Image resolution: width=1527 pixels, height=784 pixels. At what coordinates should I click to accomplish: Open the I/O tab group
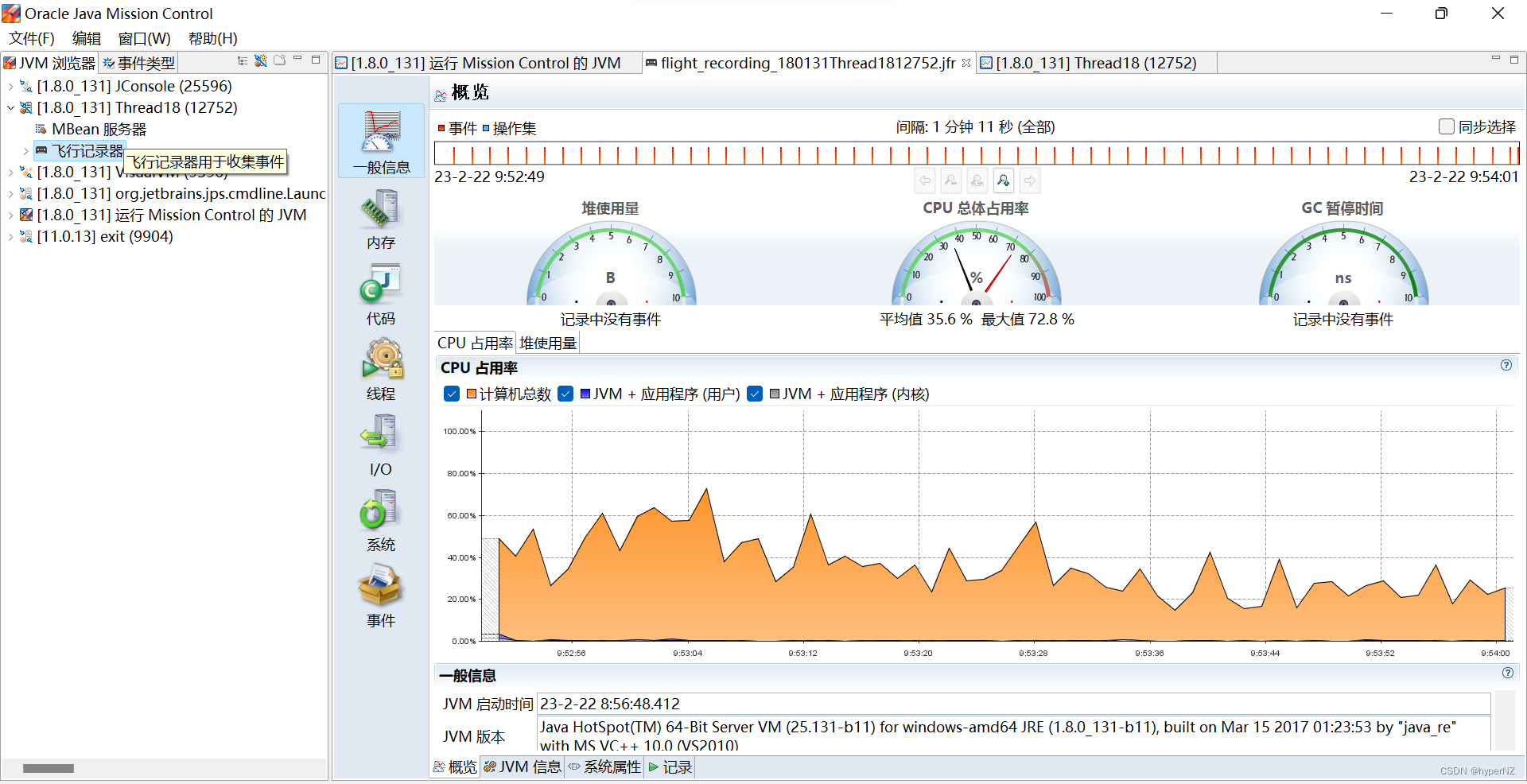coord(381,446)
